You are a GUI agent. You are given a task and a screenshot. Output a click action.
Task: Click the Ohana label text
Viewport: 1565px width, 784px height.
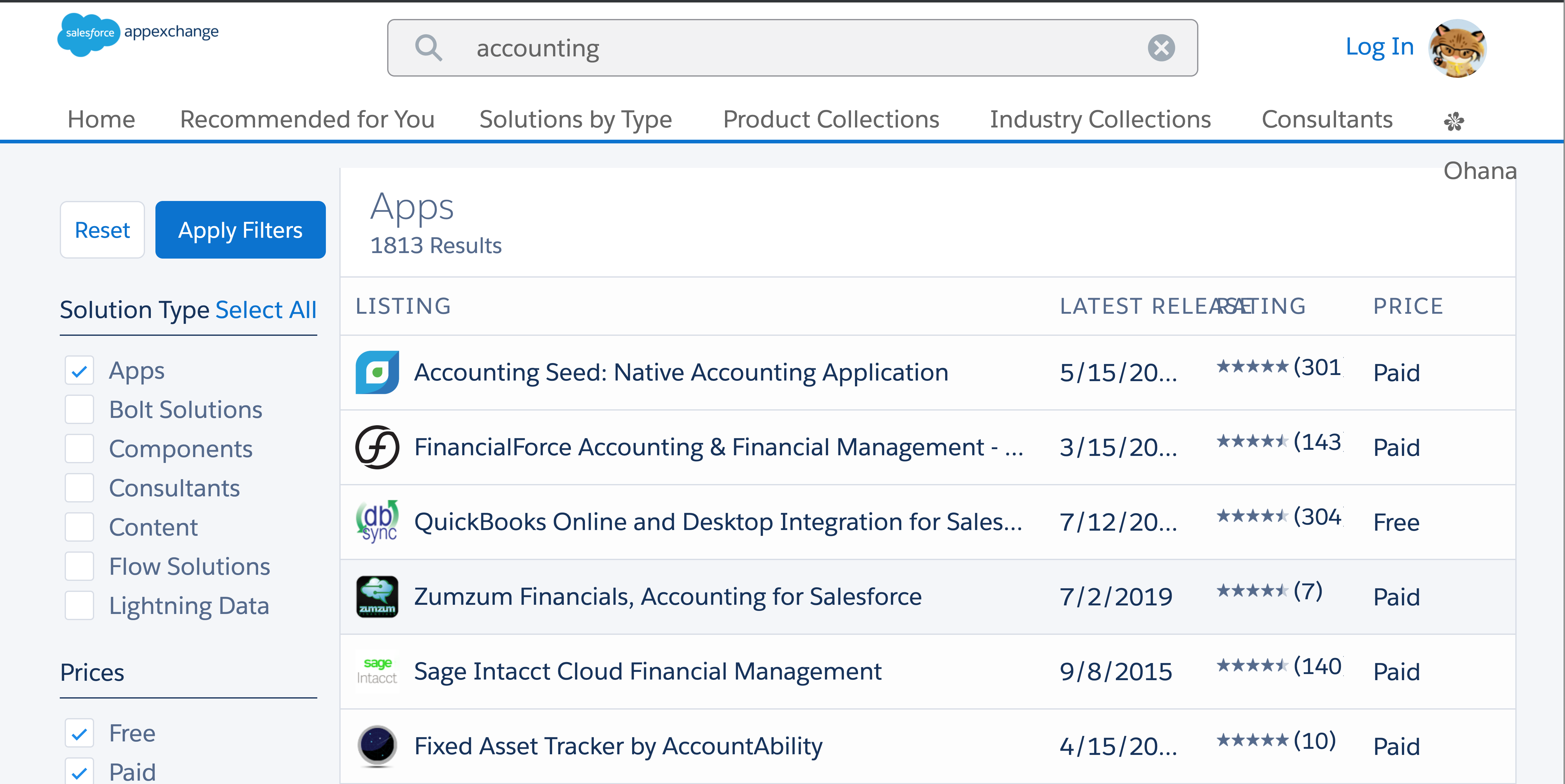[x=1480, y=171]
